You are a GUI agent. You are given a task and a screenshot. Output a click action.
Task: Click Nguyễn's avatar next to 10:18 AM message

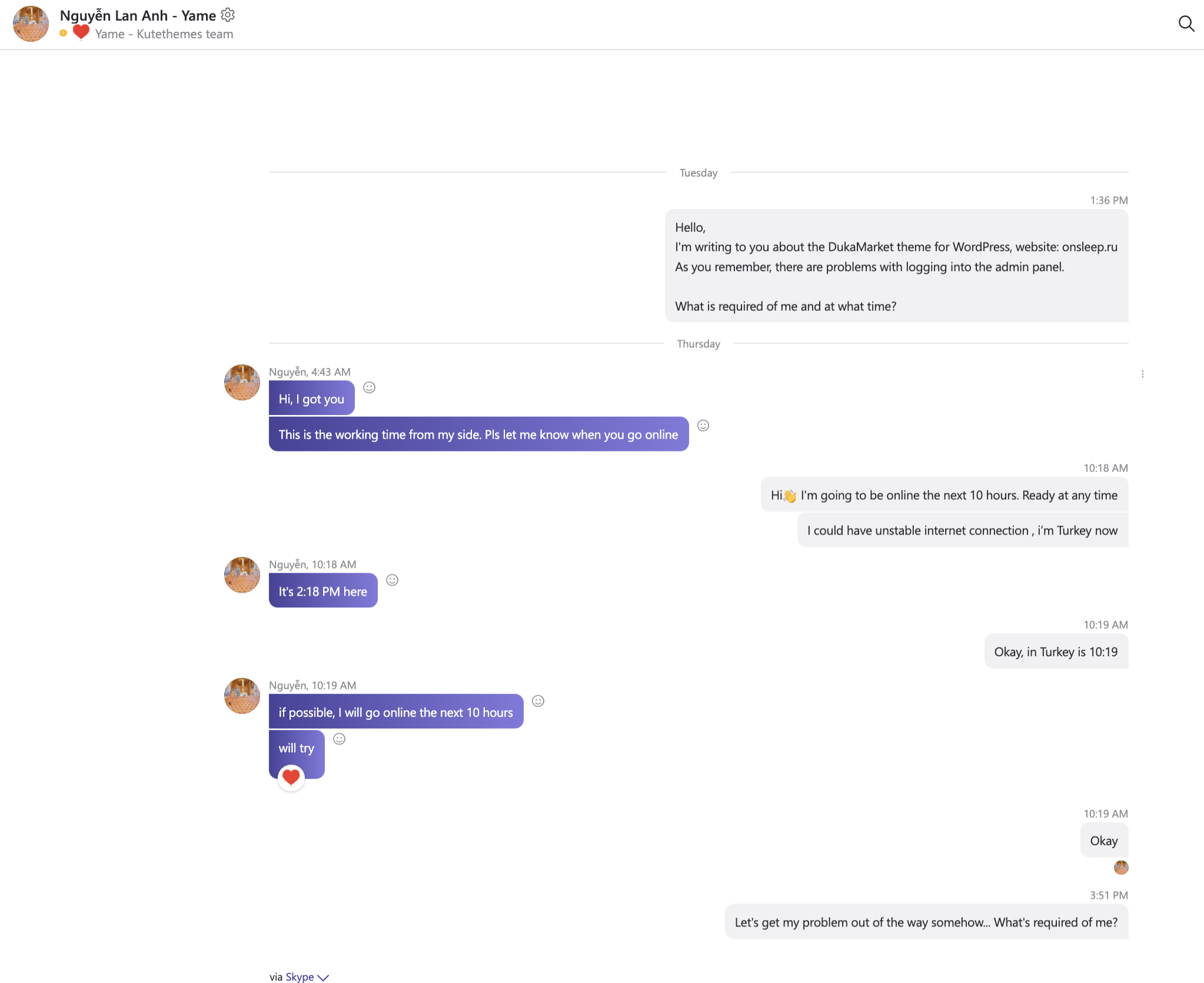[x=242, y=575]
